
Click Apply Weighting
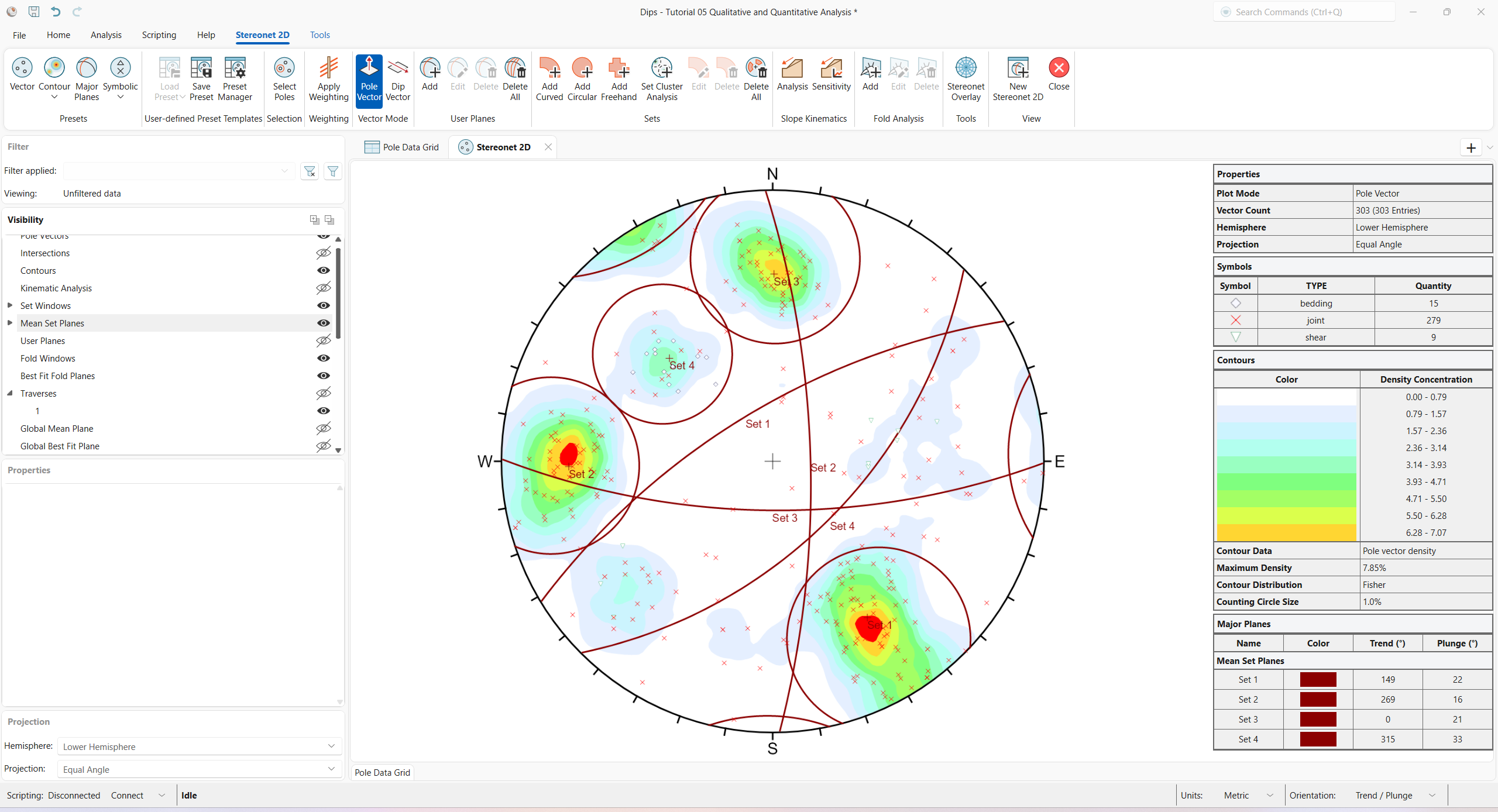[x=328, y=79]
